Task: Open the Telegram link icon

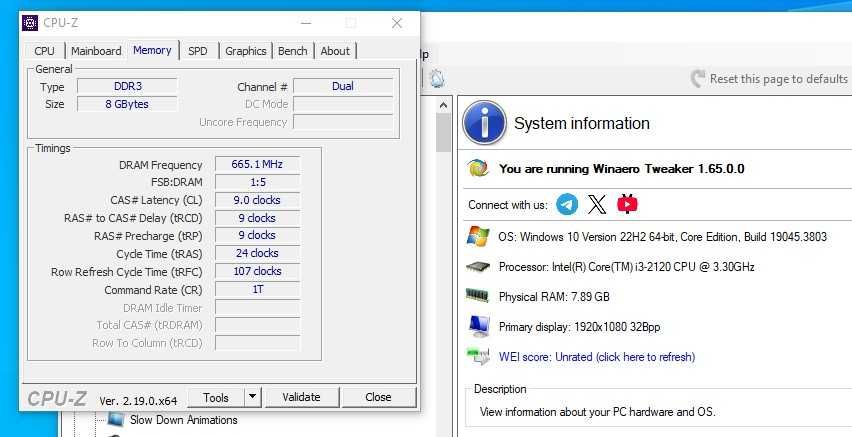Action: point(567,204)
